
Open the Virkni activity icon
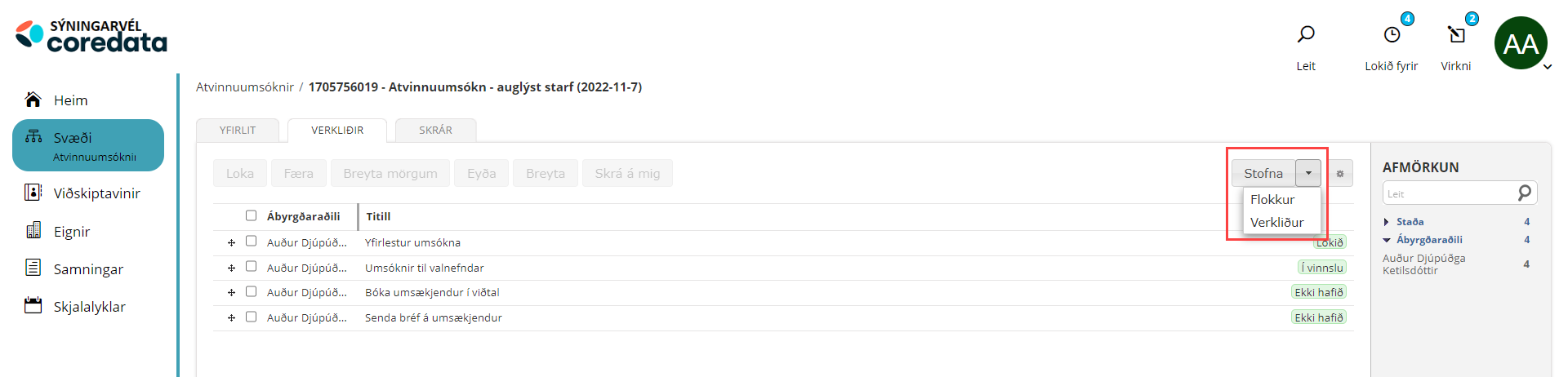(1456, 34)
